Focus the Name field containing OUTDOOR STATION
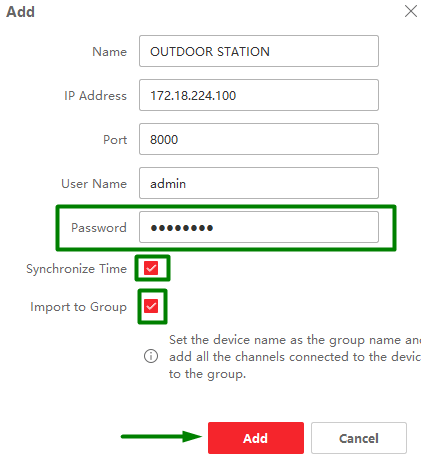Viewport: 421px width, 467px height. 259,51
